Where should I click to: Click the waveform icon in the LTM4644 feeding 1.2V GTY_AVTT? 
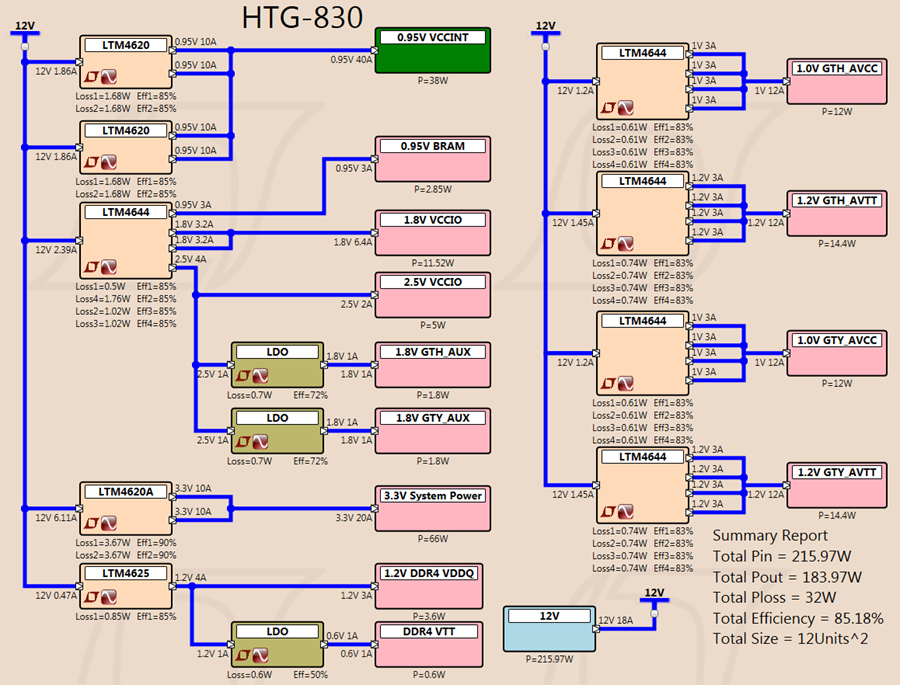[625, 512]
